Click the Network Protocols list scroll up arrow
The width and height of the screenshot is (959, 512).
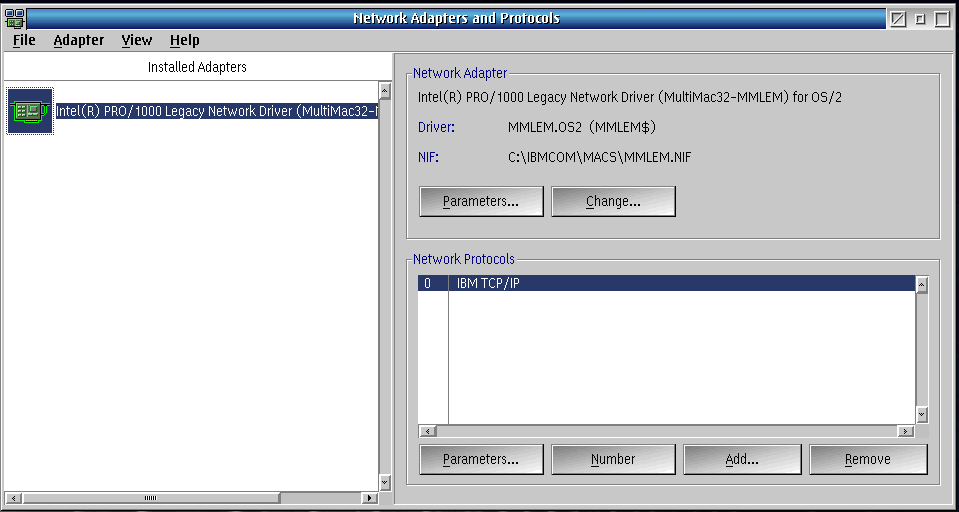coord(921,285)
